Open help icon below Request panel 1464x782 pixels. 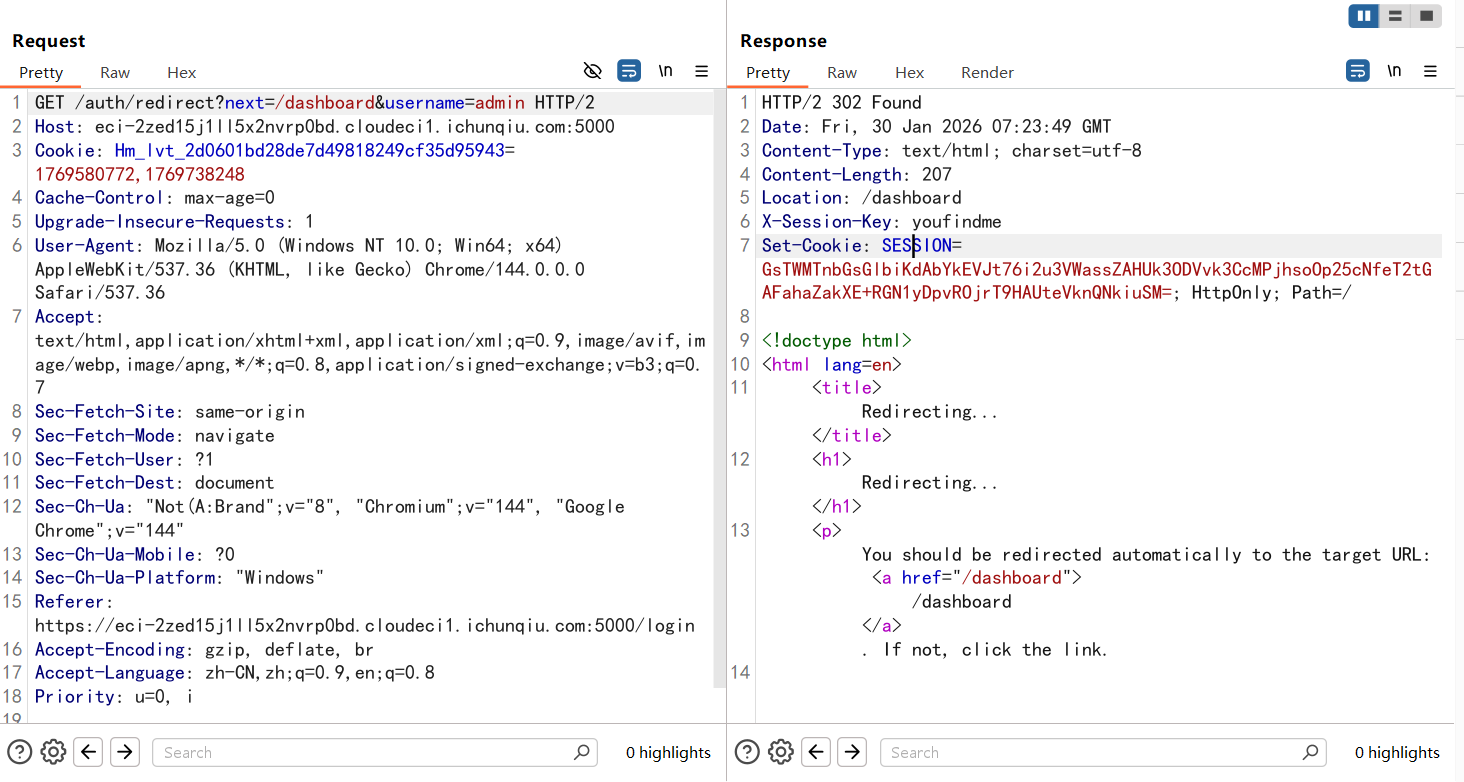(x=19, y=752)
